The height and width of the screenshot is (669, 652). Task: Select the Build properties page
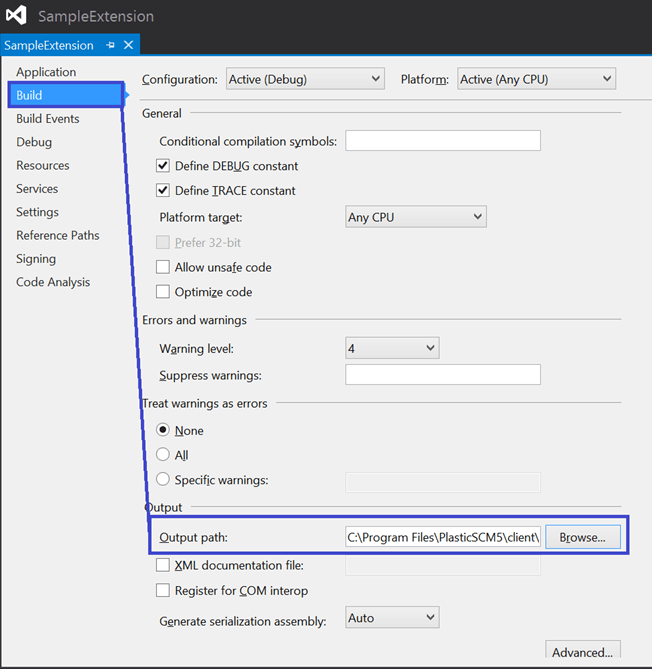(x=66, y=95)
